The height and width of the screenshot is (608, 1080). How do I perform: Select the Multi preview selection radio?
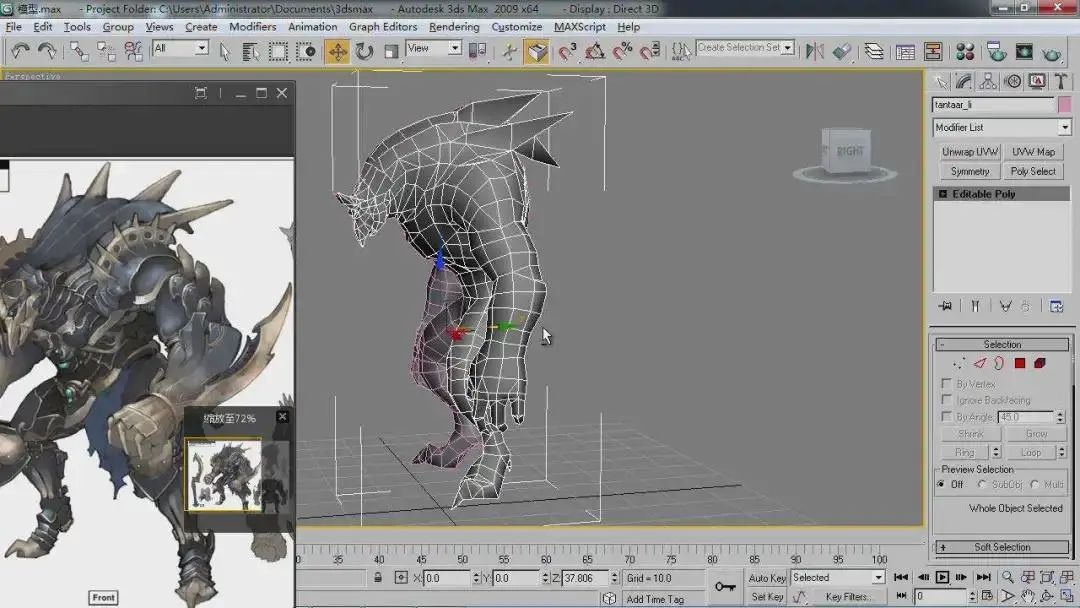(1035, 485)
